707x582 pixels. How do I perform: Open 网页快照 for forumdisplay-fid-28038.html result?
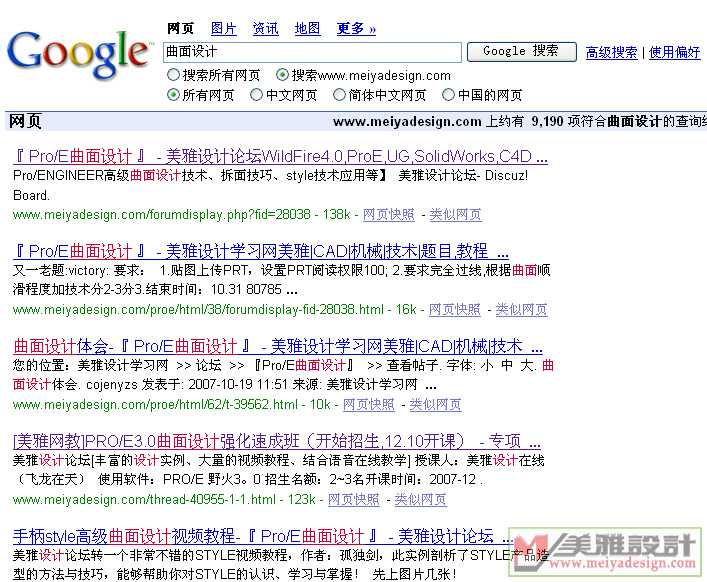(x=455, y=310)
